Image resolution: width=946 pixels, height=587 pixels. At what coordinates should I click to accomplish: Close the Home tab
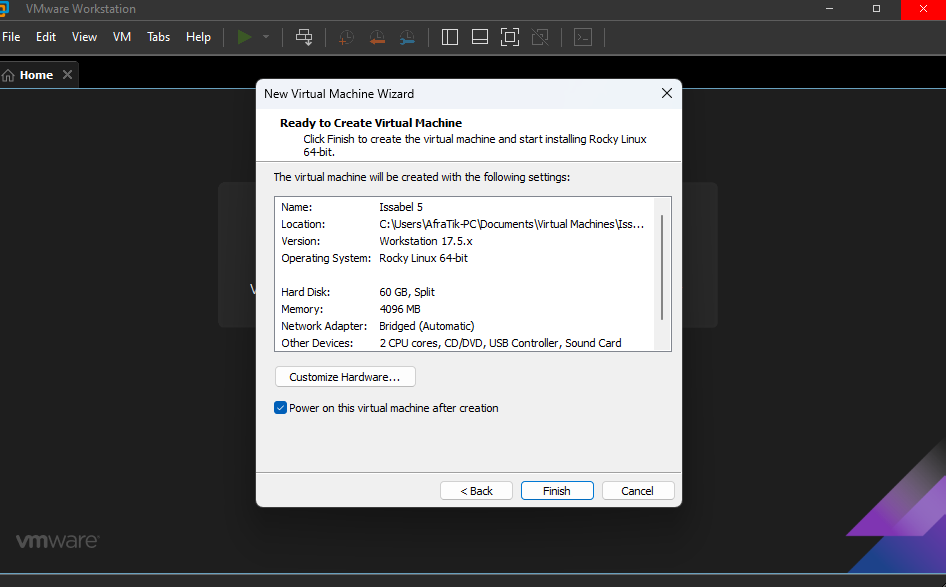coord(68,75)
